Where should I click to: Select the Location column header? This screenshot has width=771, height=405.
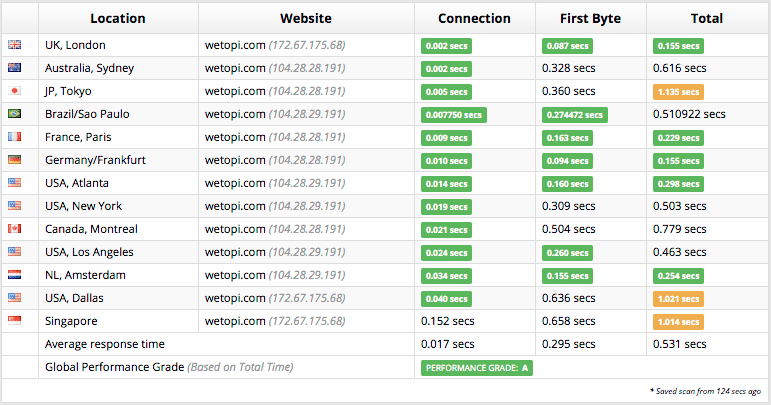pos(118,18)
